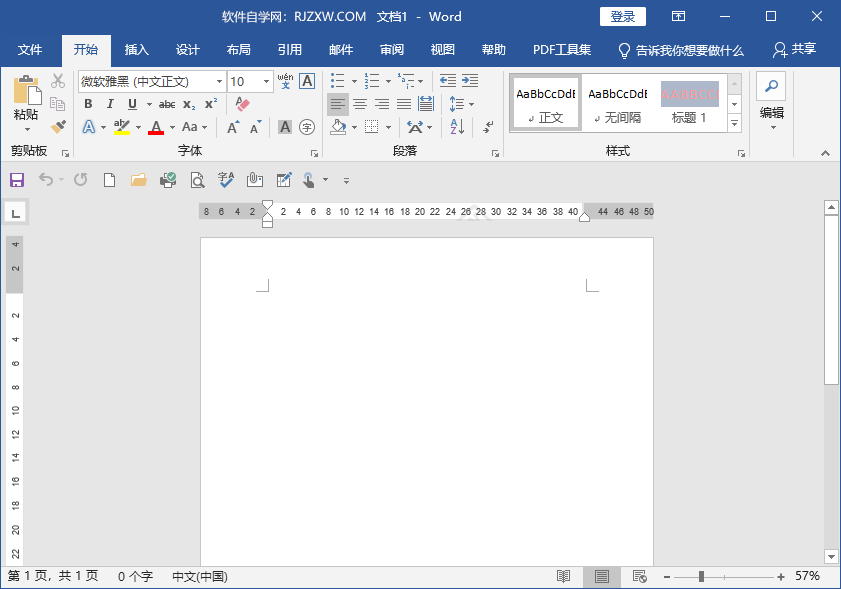Viewport: 841px width, 589px height.
Task: Open the 布局 ribbon tab
Action: point(238,50)
